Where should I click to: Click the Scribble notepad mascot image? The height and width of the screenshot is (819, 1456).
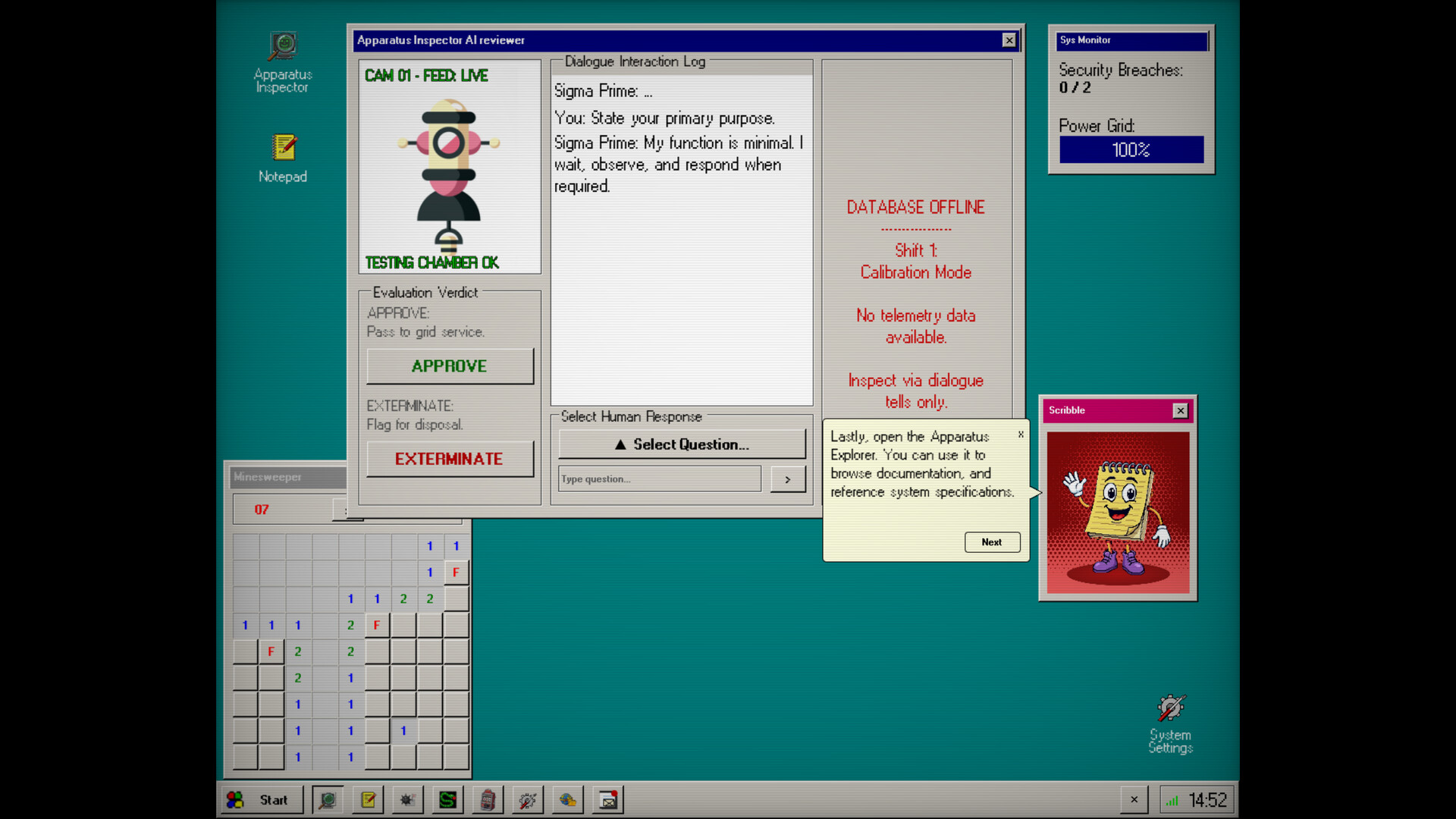pyautogui.click(x=1118, y=513)
